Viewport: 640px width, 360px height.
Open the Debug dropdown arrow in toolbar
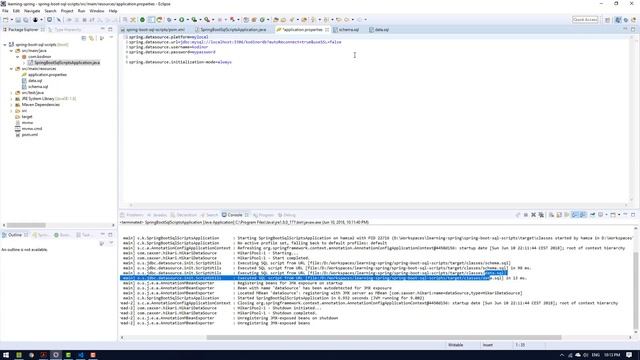[x=174, y=20]
